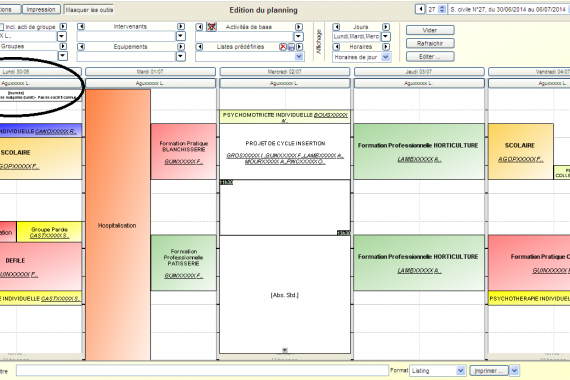Image resolution: width=570 pixels, height=380 pixels.
Task: Delete the predefined list with red X icon
Action: point(283,47)
